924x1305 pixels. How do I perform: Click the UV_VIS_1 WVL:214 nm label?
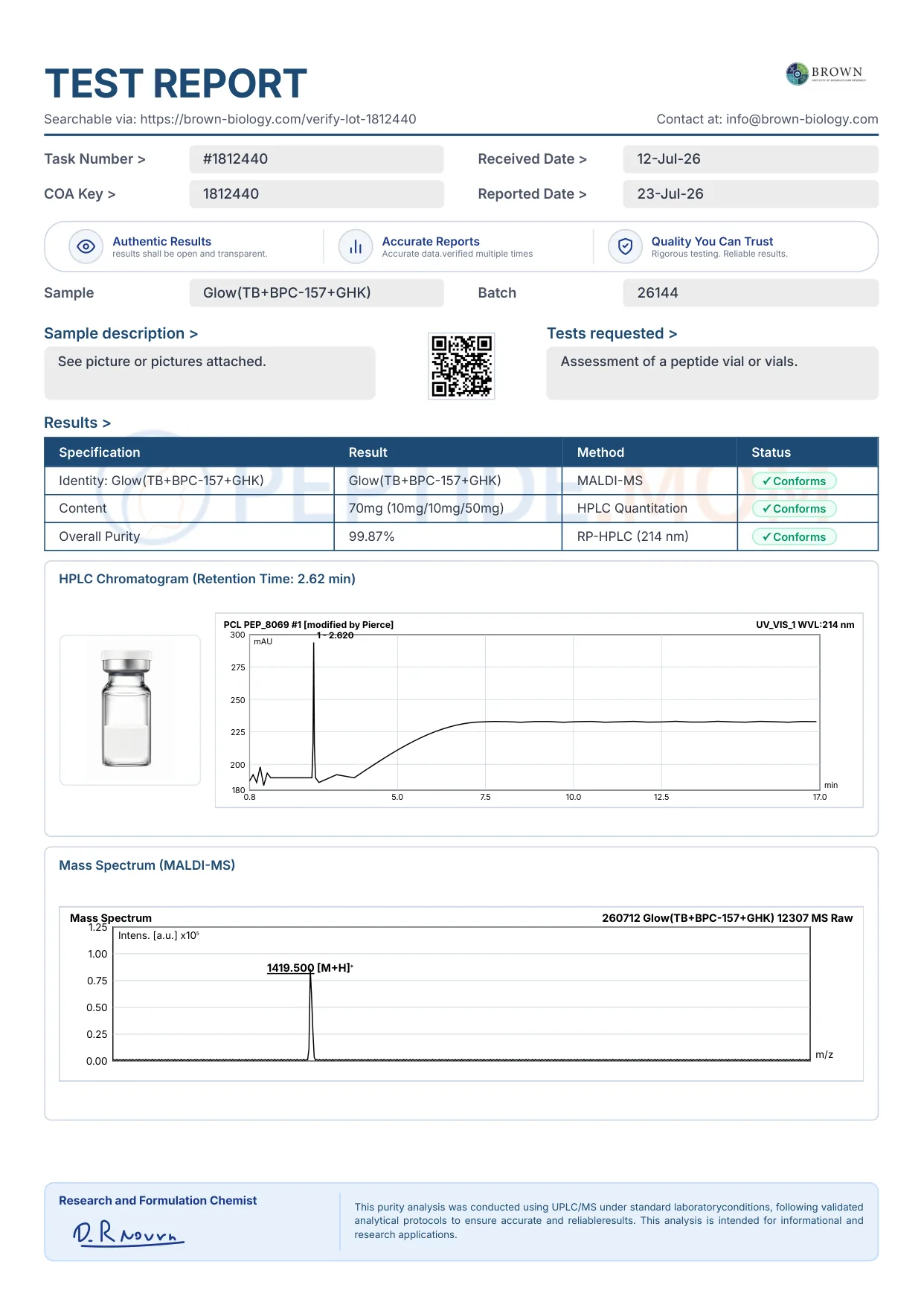pos(805,625)
